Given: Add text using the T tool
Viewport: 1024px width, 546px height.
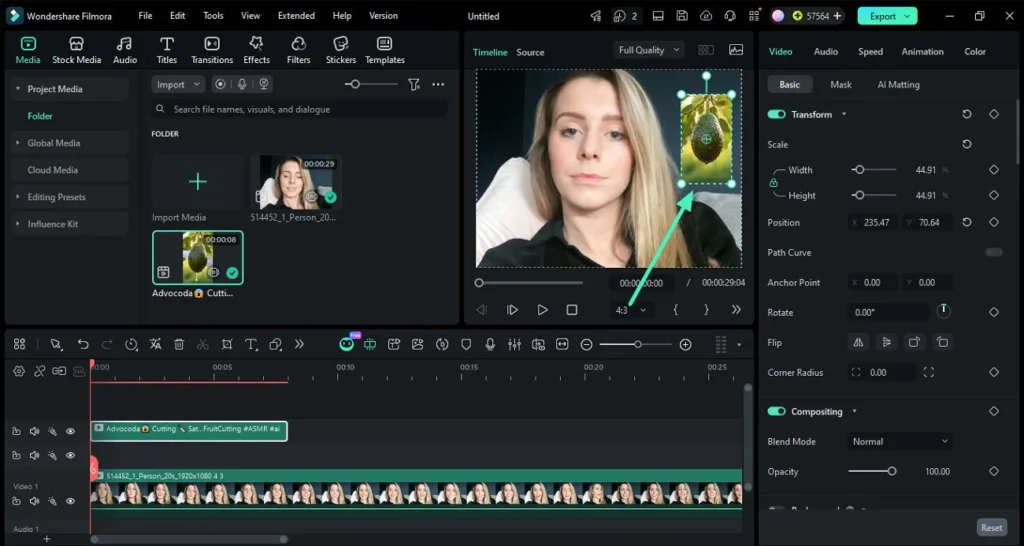Looking at the screenshot, I should (251, 344).
